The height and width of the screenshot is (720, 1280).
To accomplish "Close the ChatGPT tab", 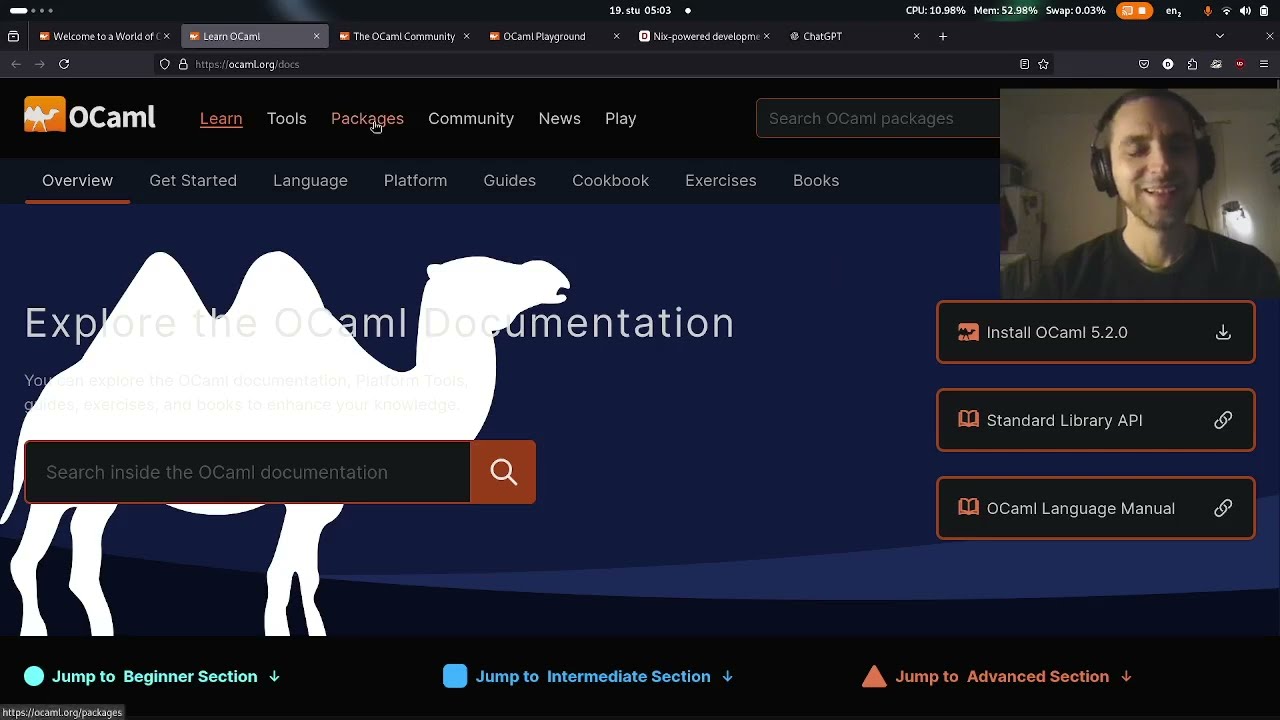I will tap(916, 36).
